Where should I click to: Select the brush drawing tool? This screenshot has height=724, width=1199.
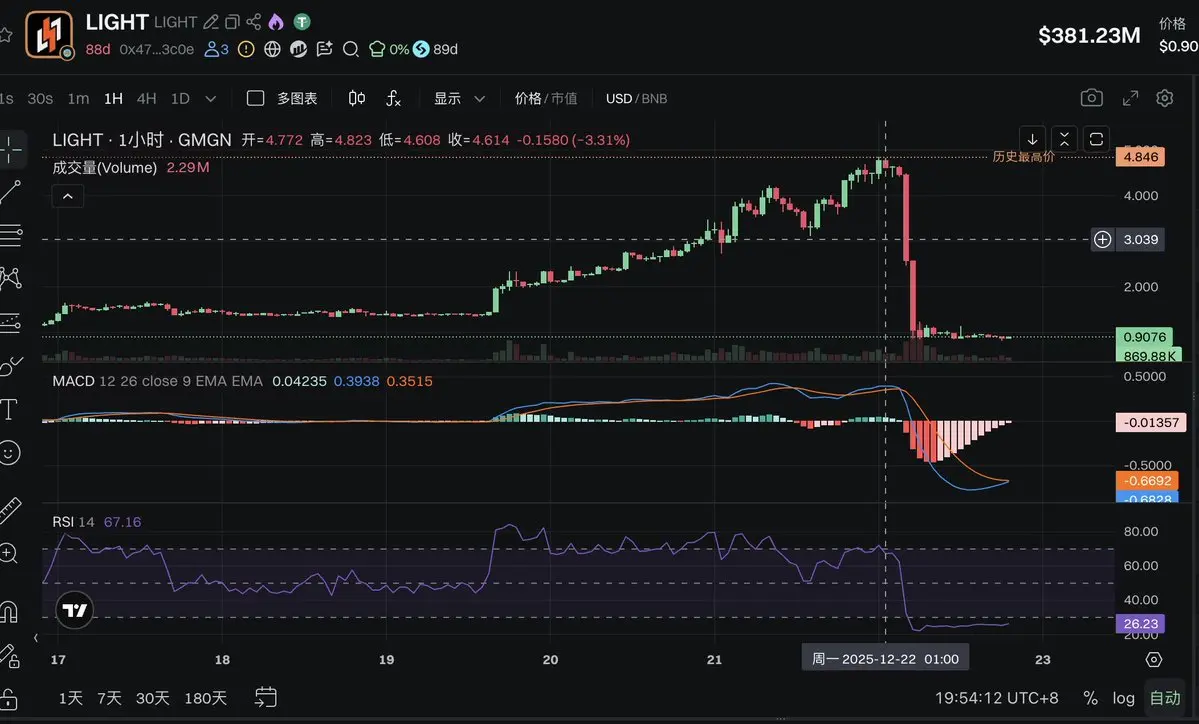click(11, 365)
